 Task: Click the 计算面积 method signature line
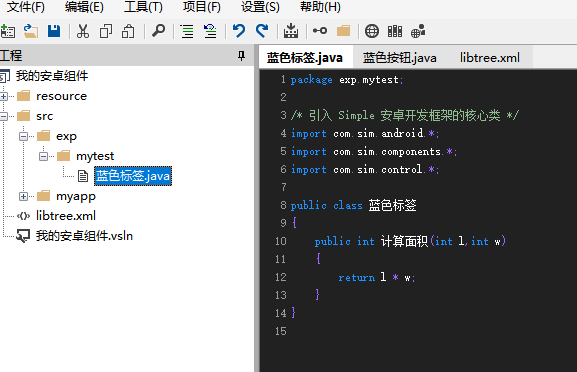(410, 241)
